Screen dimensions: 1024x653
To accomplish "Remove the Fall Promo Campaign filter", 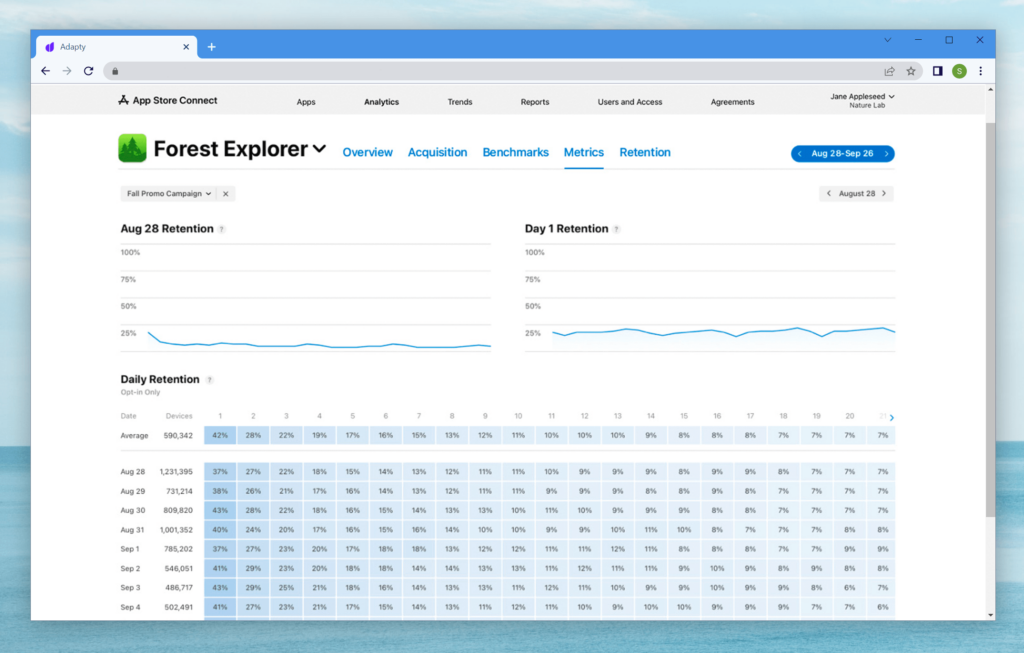I will point(226,194).
